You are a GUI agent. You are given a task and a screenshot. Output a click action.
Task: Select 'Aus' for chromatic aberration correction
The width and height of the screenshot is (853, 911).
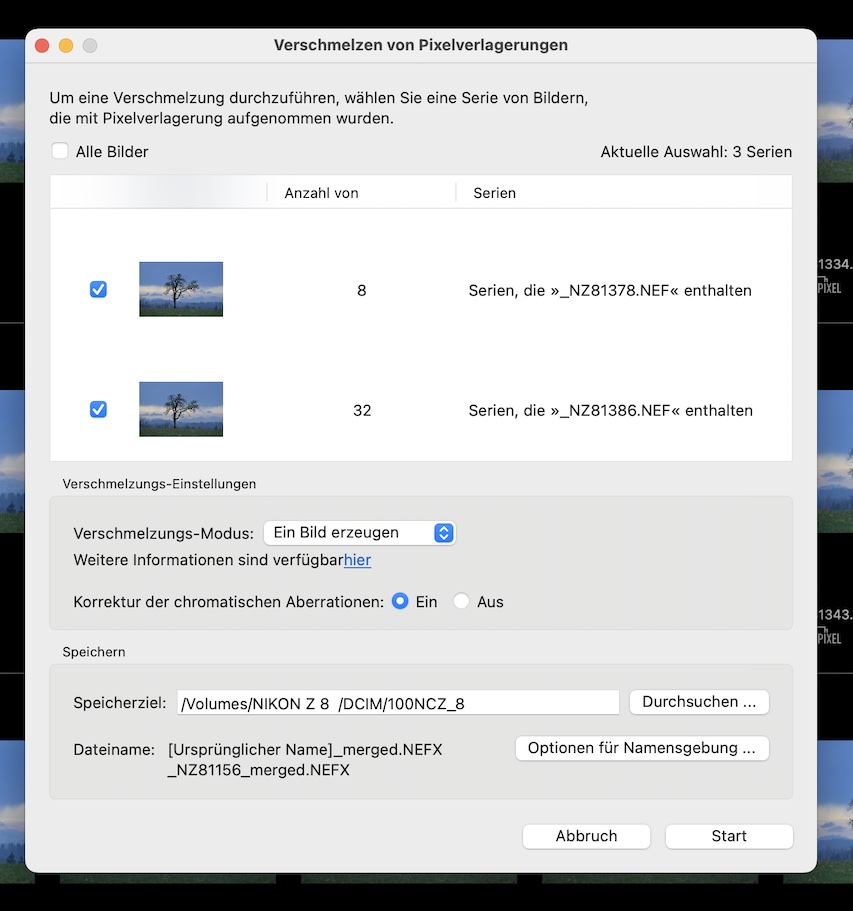tap(461, 602)
